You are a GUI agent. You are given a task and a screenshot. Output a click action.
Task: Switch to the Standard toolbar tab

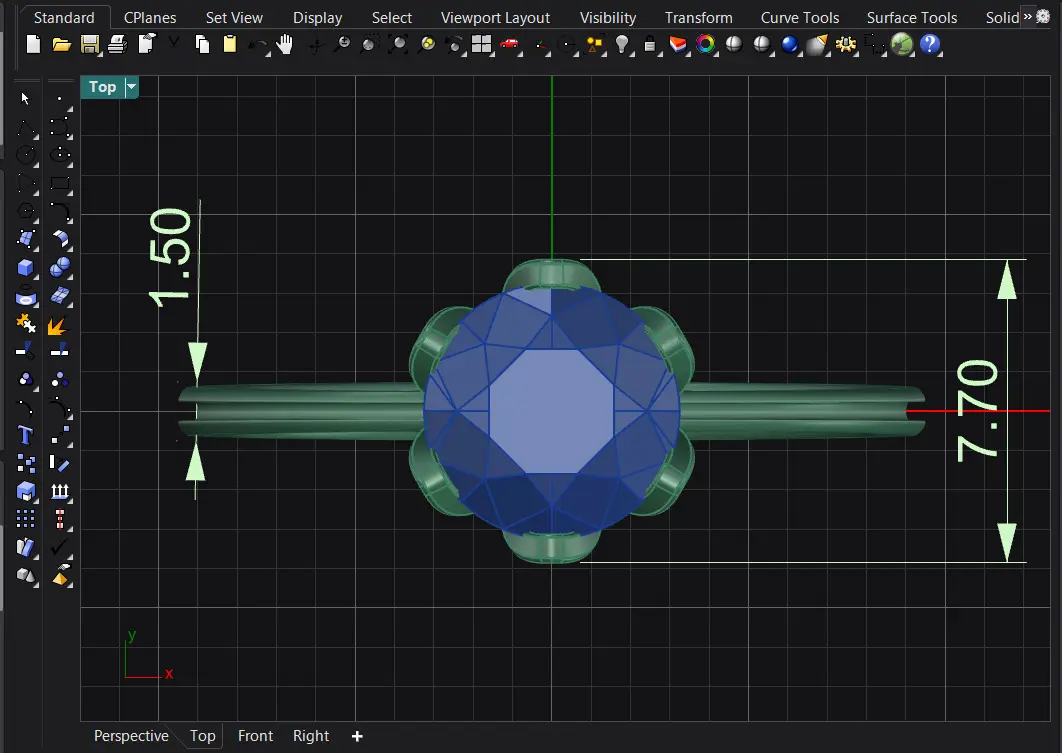[x=64, y=18]
